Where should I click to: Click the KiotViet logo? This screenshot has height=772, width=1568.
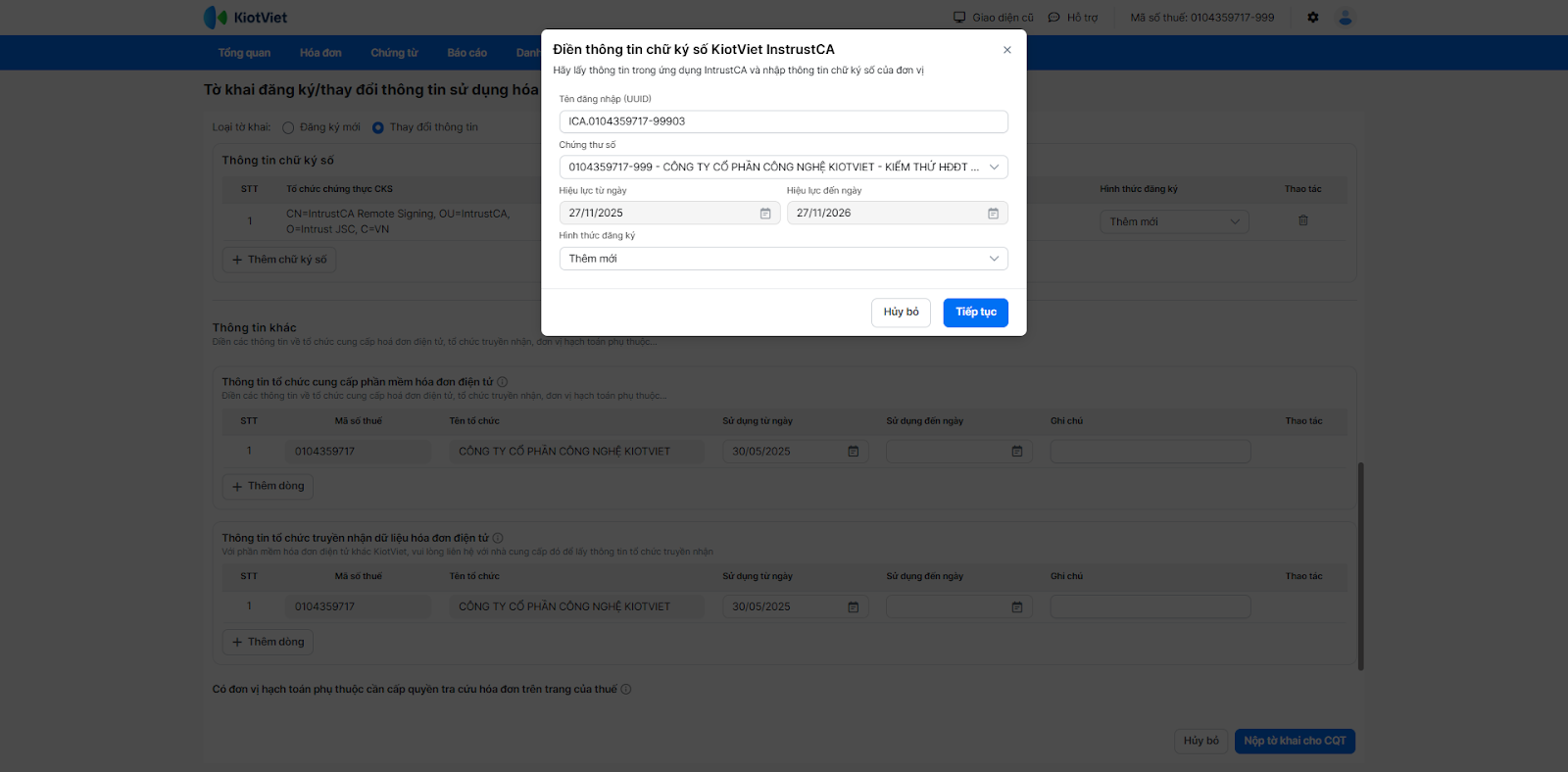pos(245,18)
